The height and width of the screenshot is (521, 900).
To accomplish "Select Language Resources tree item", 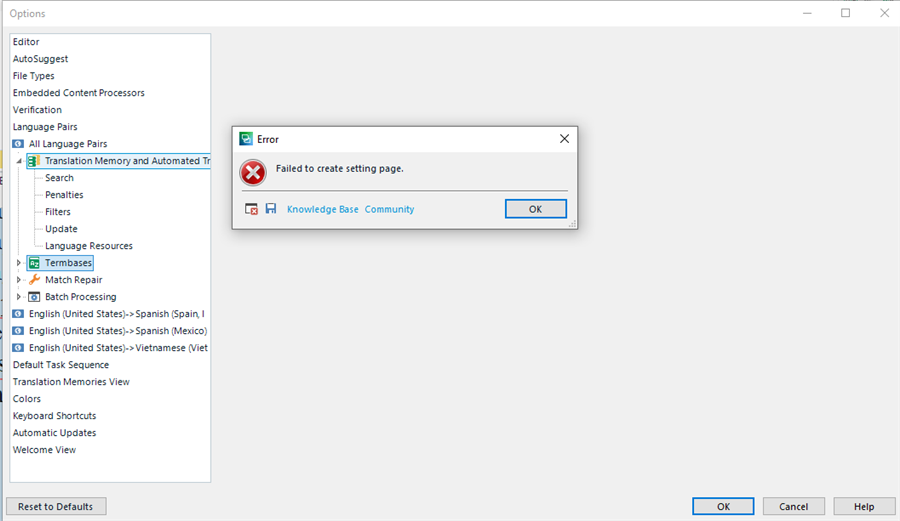I will point(89,246).
